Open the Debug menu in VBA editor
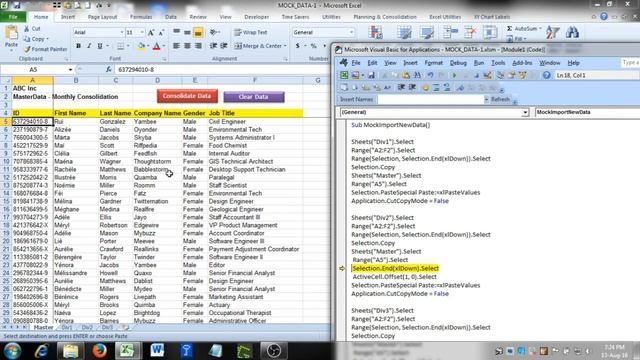 (x=458, y=63)
